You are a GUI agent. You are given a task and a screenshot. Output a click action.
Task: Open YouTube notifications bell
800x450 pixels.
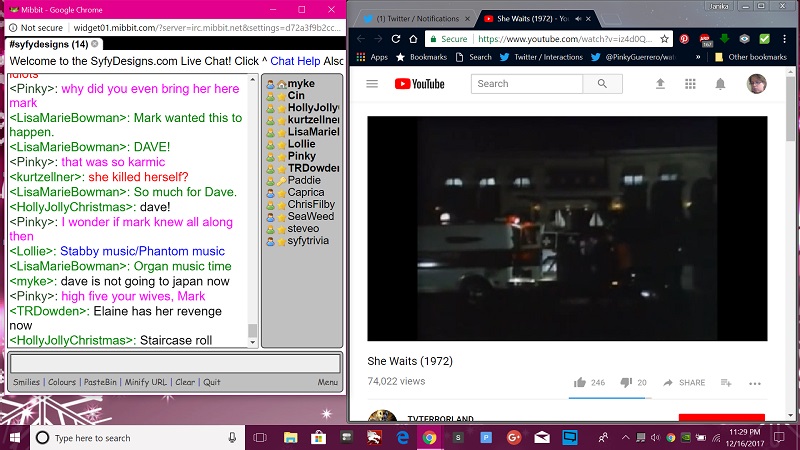pos(720,84)
